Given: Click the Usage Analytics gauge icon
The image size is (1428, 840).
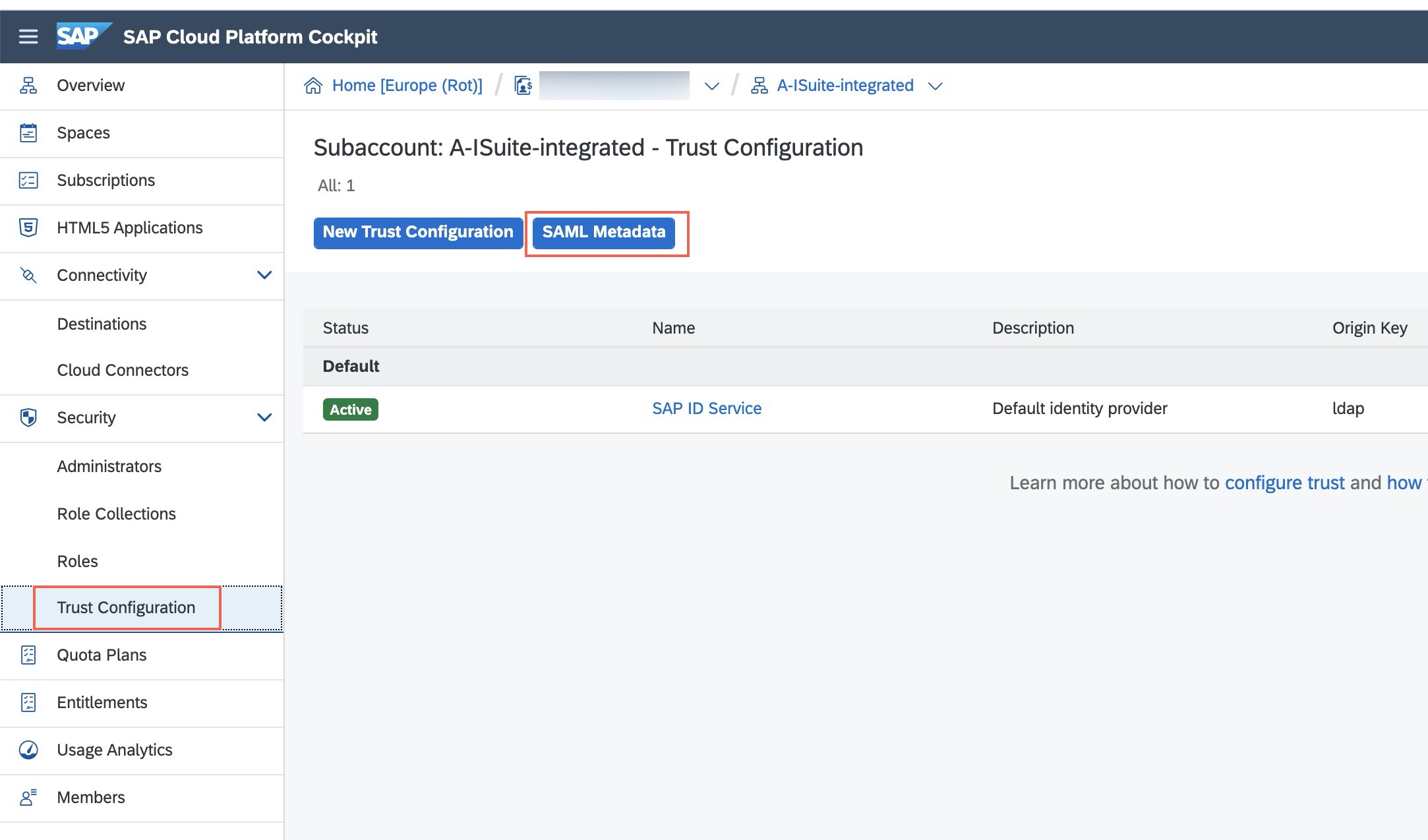Looking at the screenshot, I should 28,750.
